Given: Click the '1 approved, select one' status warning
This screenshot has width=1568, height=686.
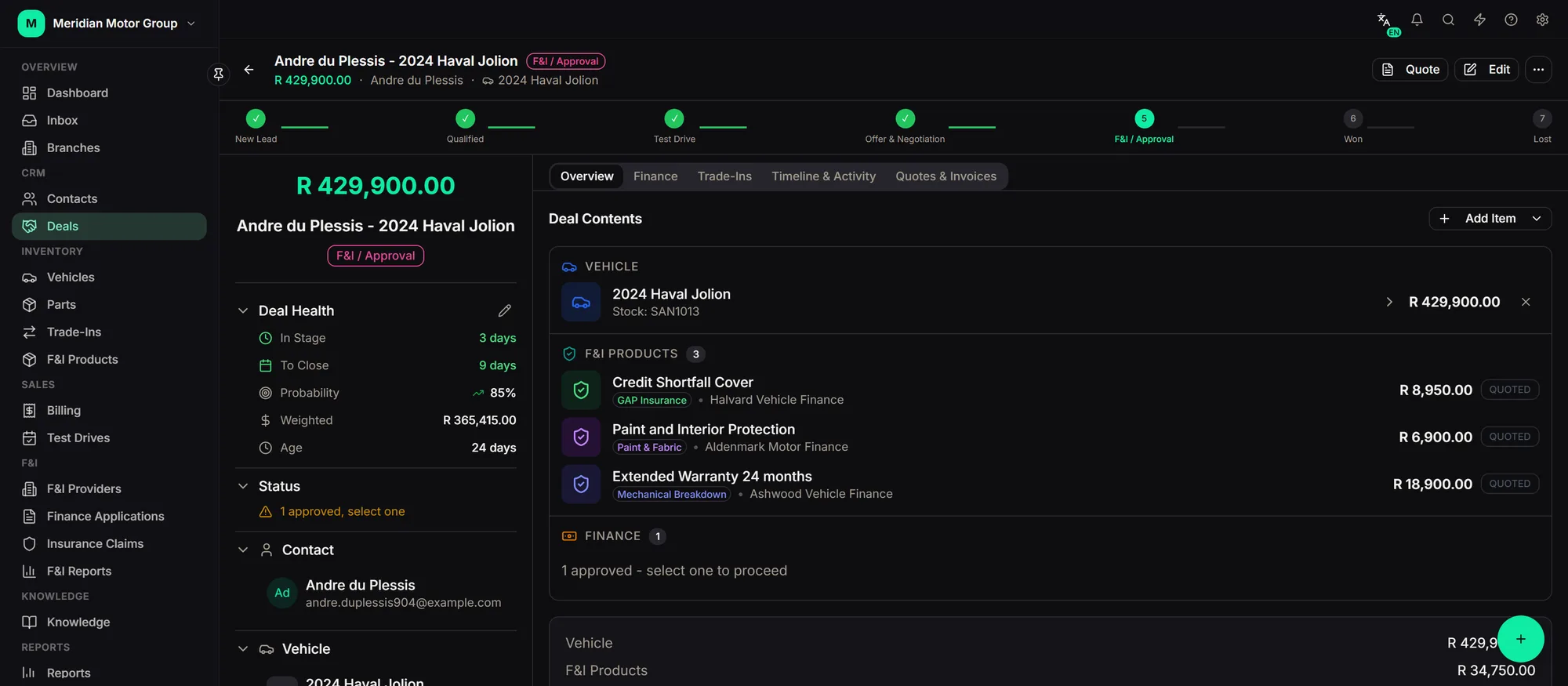Looking at the screenshot, I should [x=342, y=512].
